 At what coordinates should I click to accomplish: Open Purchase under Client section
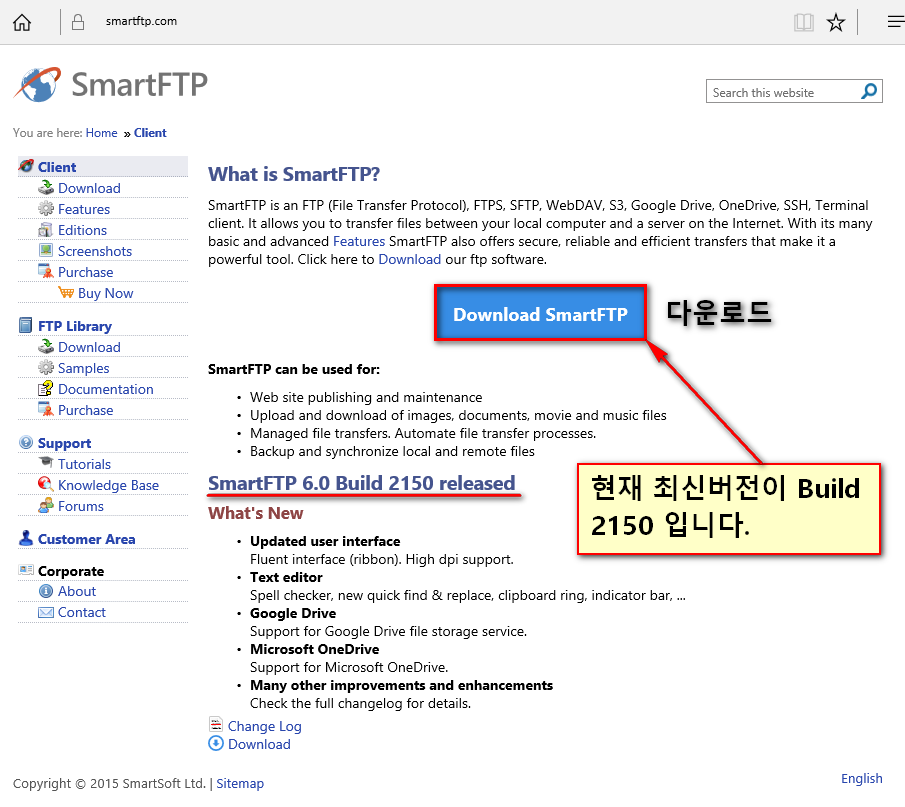point(85,272)
